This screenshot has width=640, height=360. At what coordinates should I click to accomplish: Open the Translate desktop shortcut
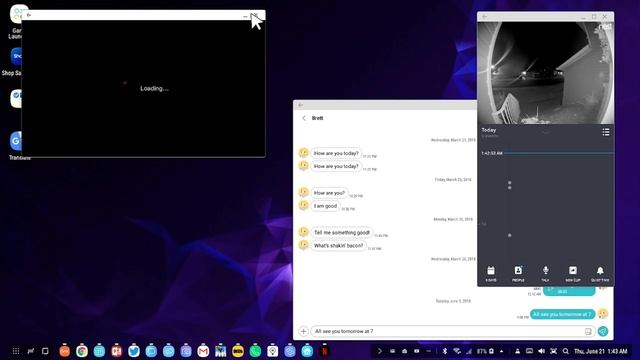click(16, 145)
